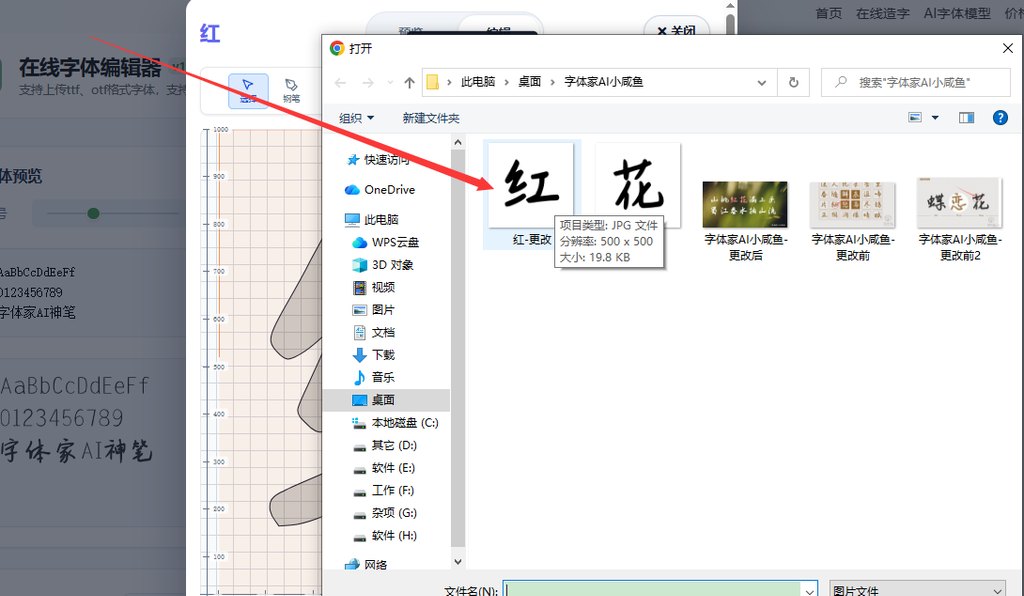
Task: Open the help icon in the dialog toolbar
Action: 999,118
